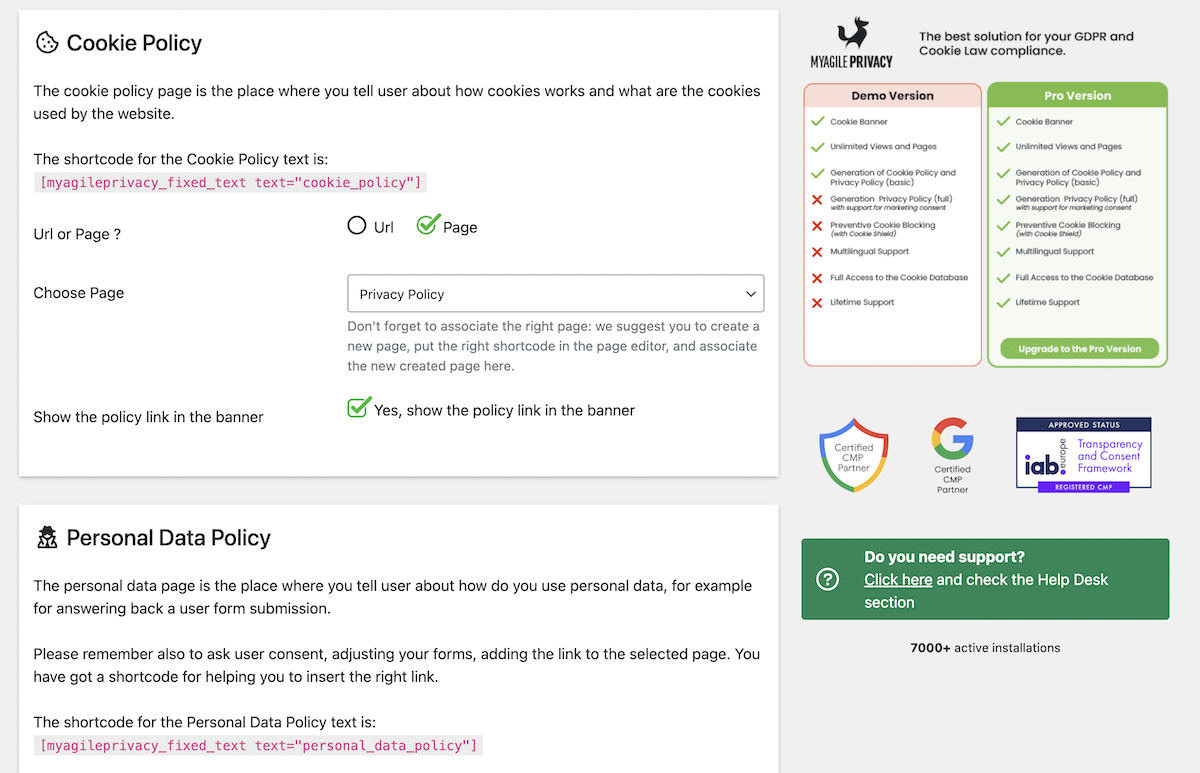This screenshot has width=1200, height=773.
Task: Click green check beside Cookie Banner in Demo Version
Action: click(x=817, y=121)
